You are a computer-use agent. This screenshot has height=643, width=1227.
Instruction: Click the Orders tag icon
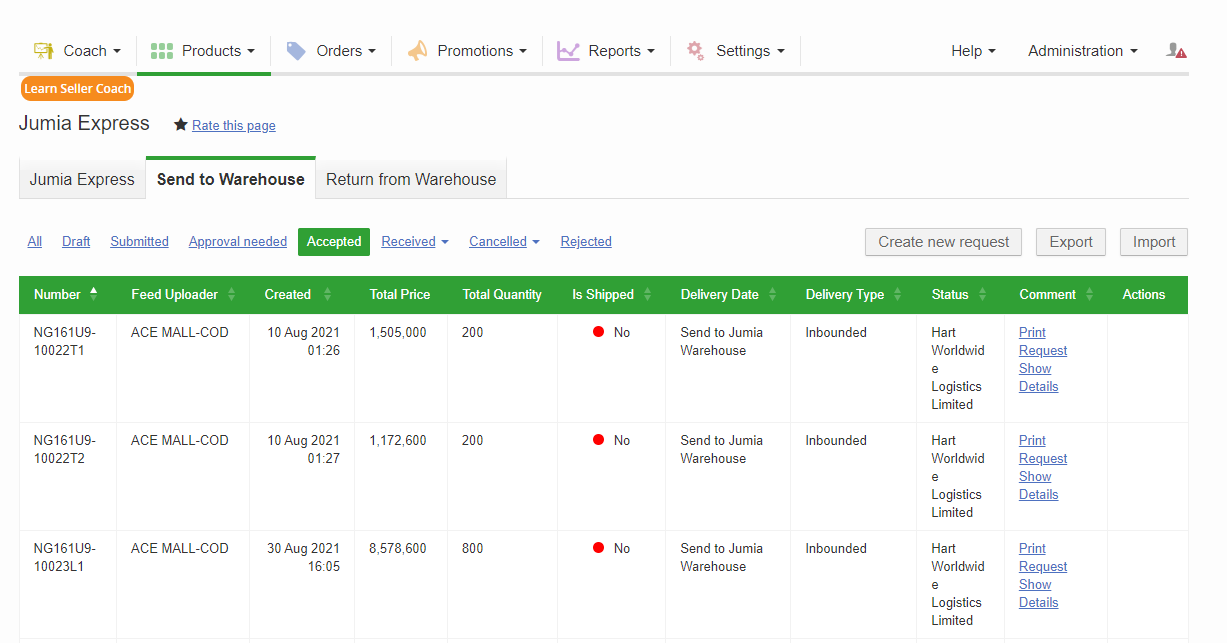point(296,51)
